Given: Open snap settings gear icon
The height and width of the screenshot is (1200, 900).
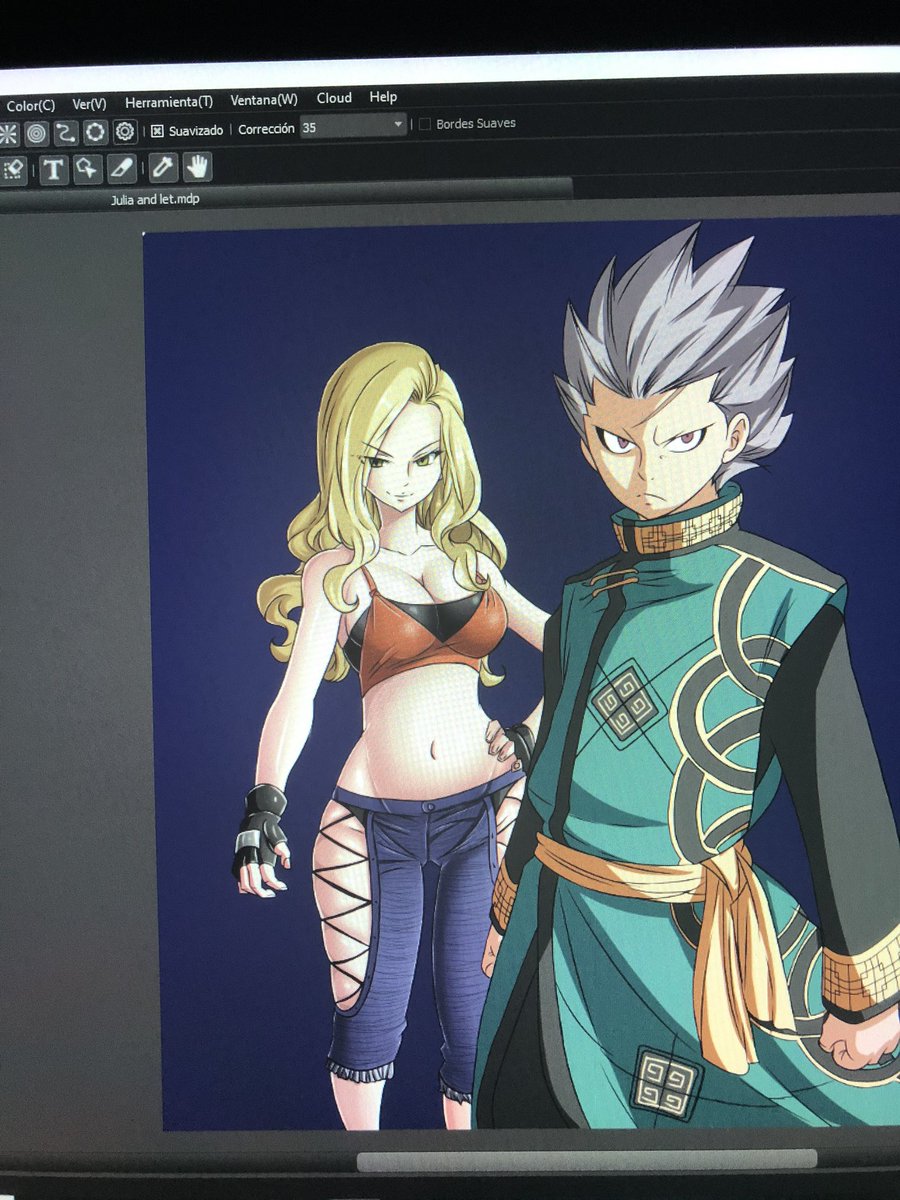Looking at the screenshot, I should pos(125,131).
